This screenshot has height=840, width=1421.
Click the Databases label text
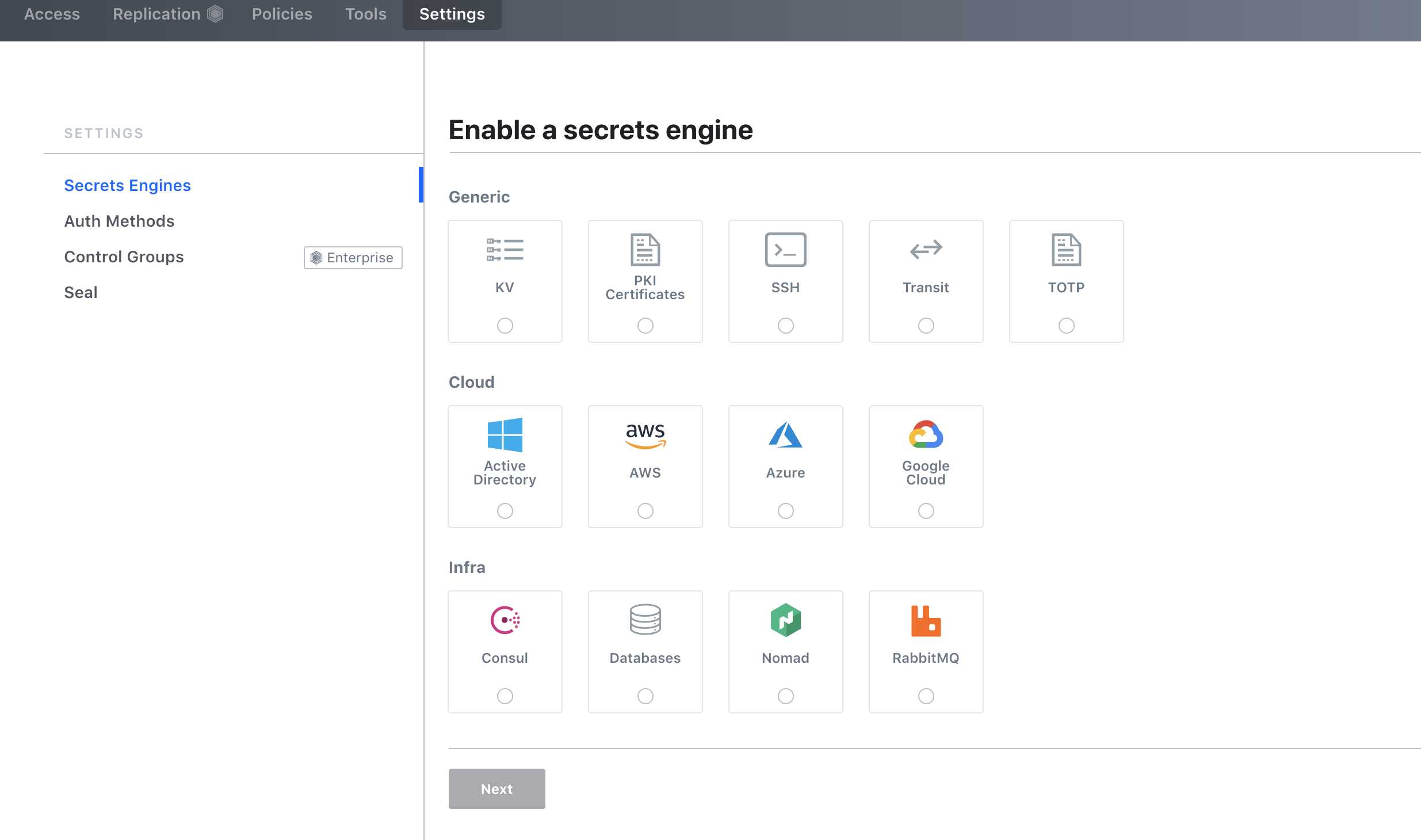click(x=645, y=658)
